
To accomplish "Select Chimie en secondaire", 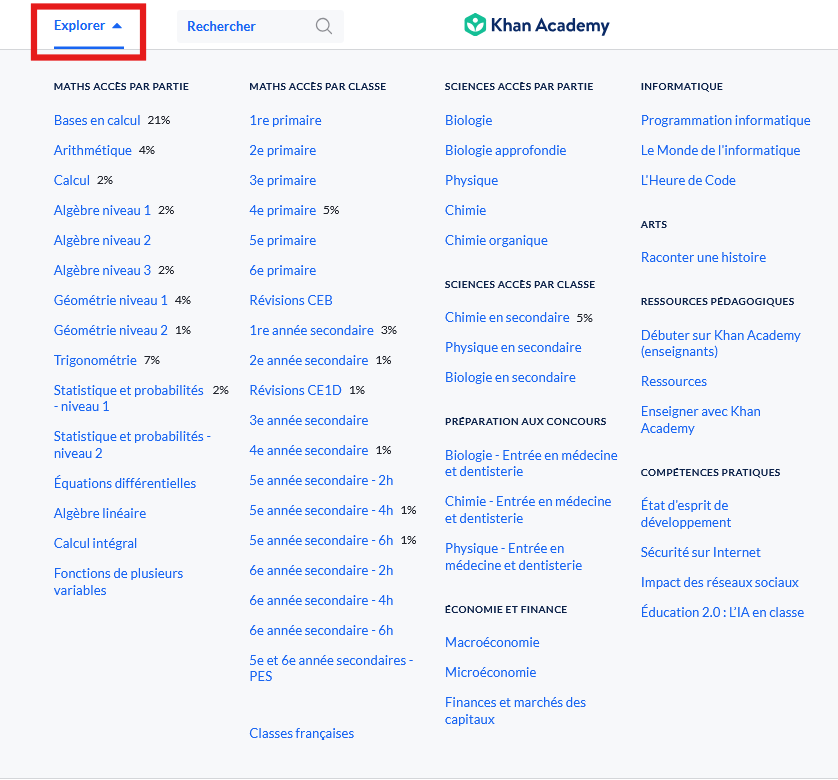I will 507,318.
